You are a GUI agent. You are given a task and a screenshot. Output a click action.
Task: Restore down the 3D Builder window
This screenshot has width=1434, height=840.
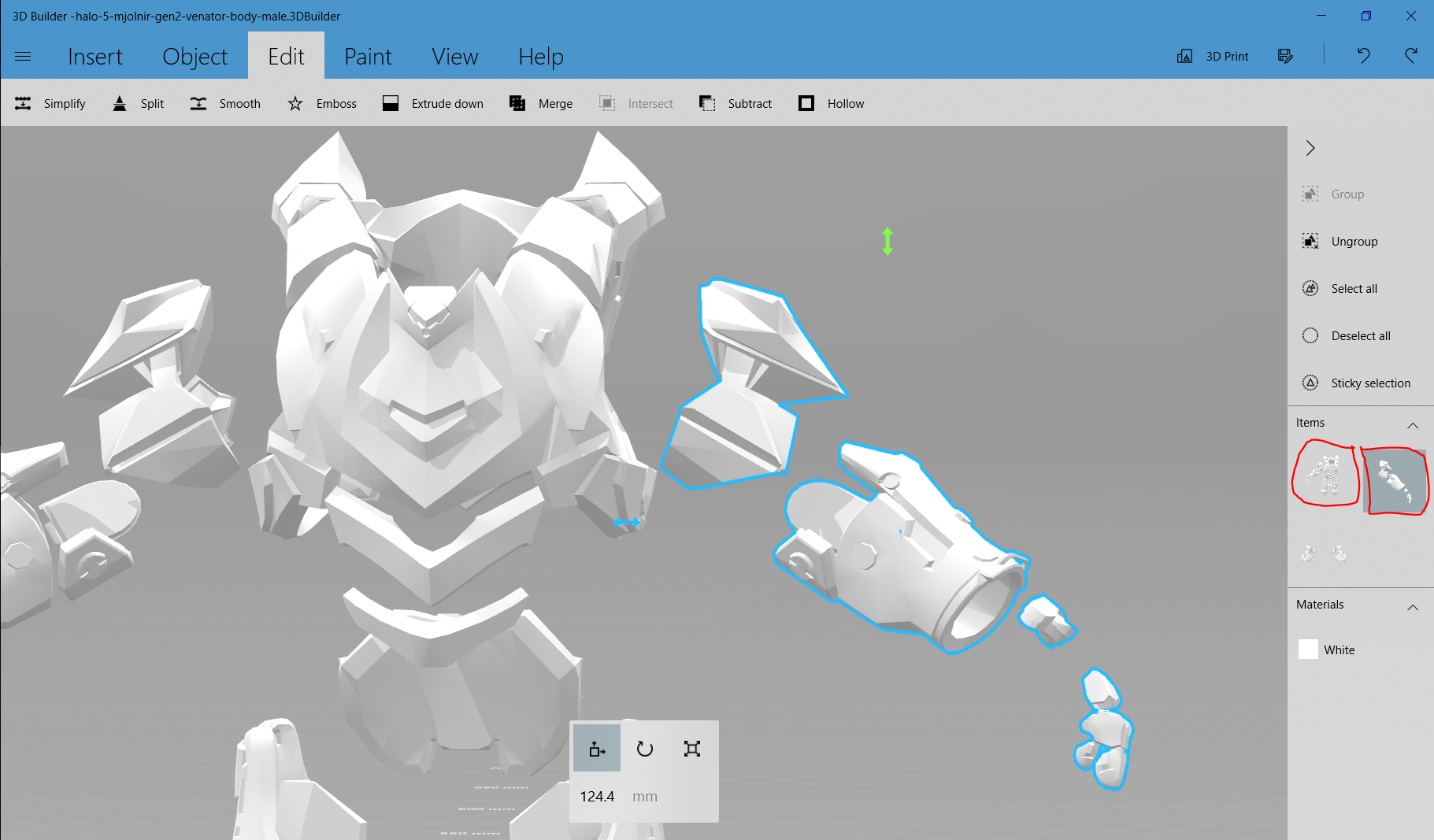pyautogui.click(x=1366, y=16)
